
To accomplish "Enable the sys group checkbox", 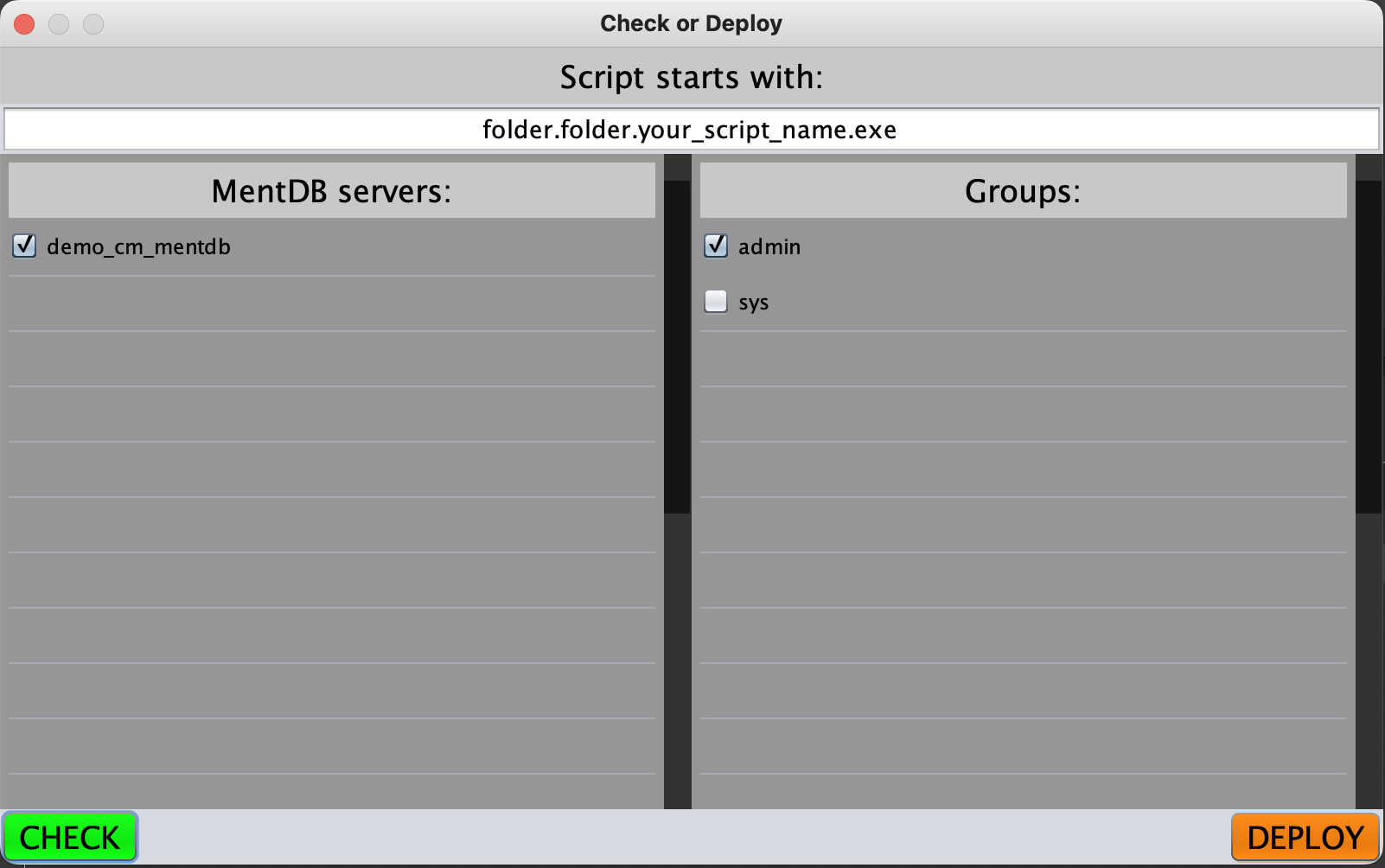I will click(x=716, y=302).
